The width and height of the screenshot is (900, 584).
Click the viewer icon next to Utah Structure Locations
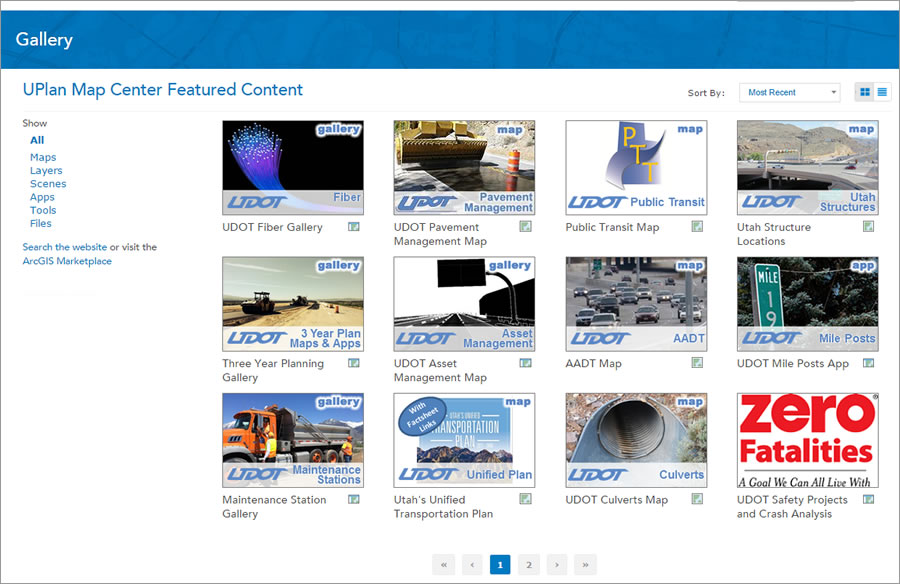[x=868, y=227]
